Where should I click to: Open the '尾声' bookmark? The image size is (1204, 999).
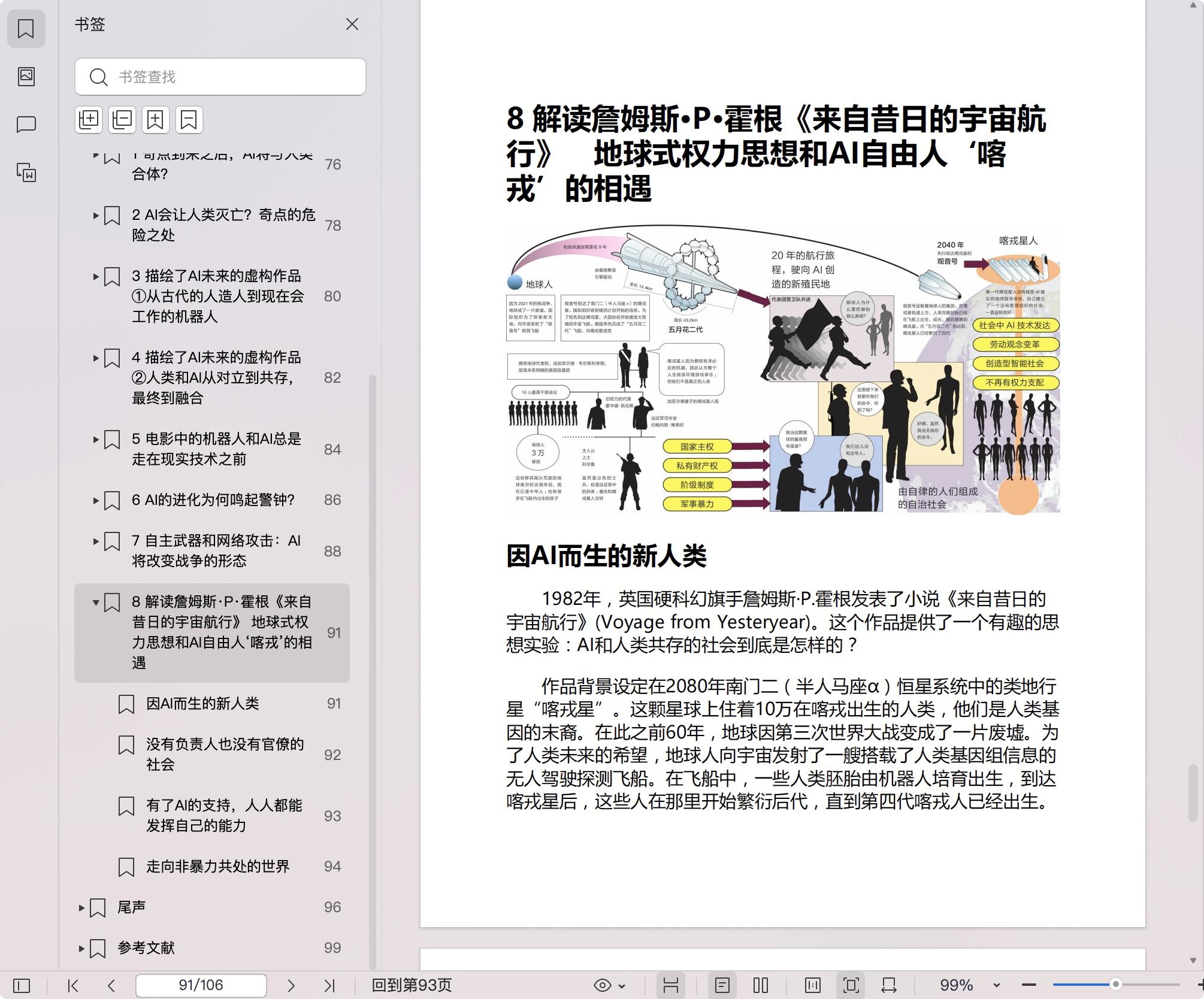coord(131,907)
